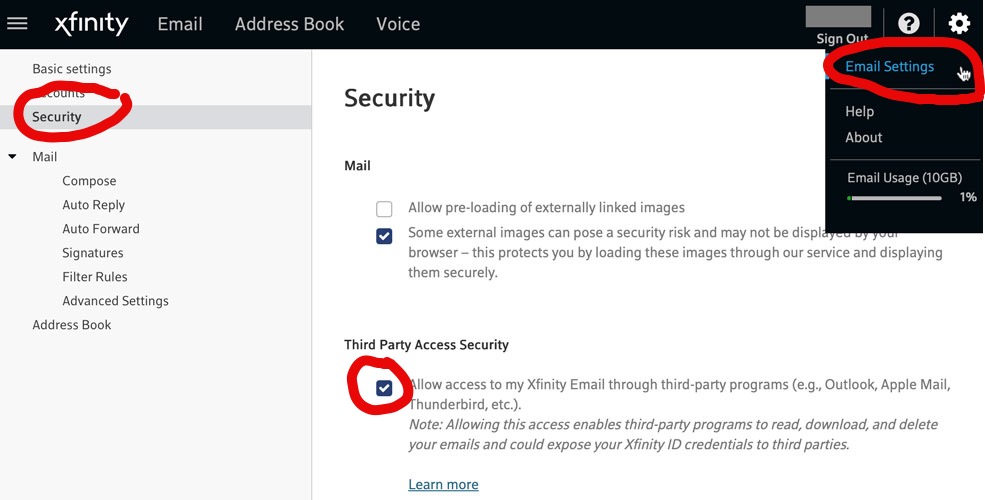This screenshot has height=500, width=985.
Task: Go to the Email tab
Action: pos(180,24)
